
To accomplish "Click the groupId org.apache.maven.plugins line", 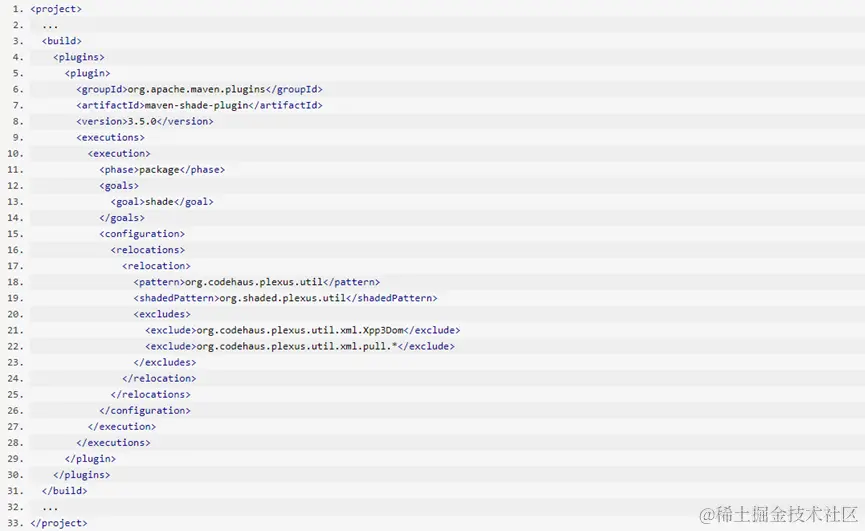I will 199,89.
